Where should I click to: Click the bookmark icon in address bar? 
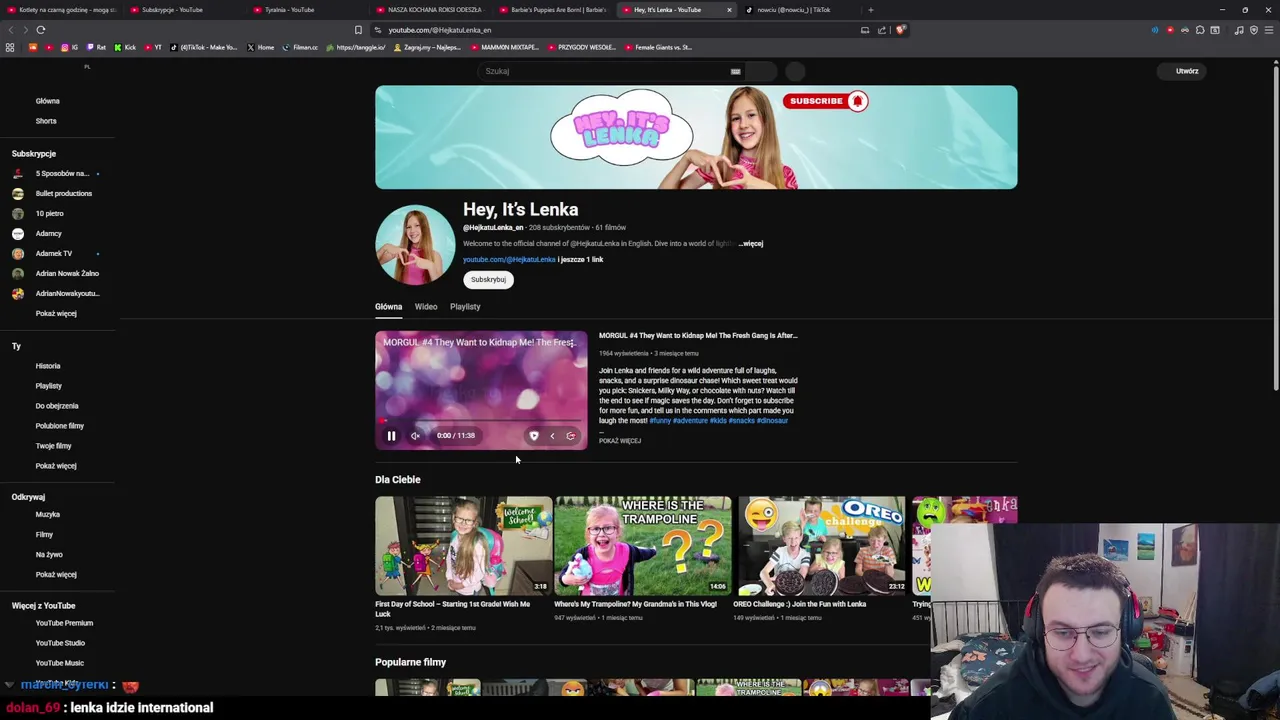(358, 30)
